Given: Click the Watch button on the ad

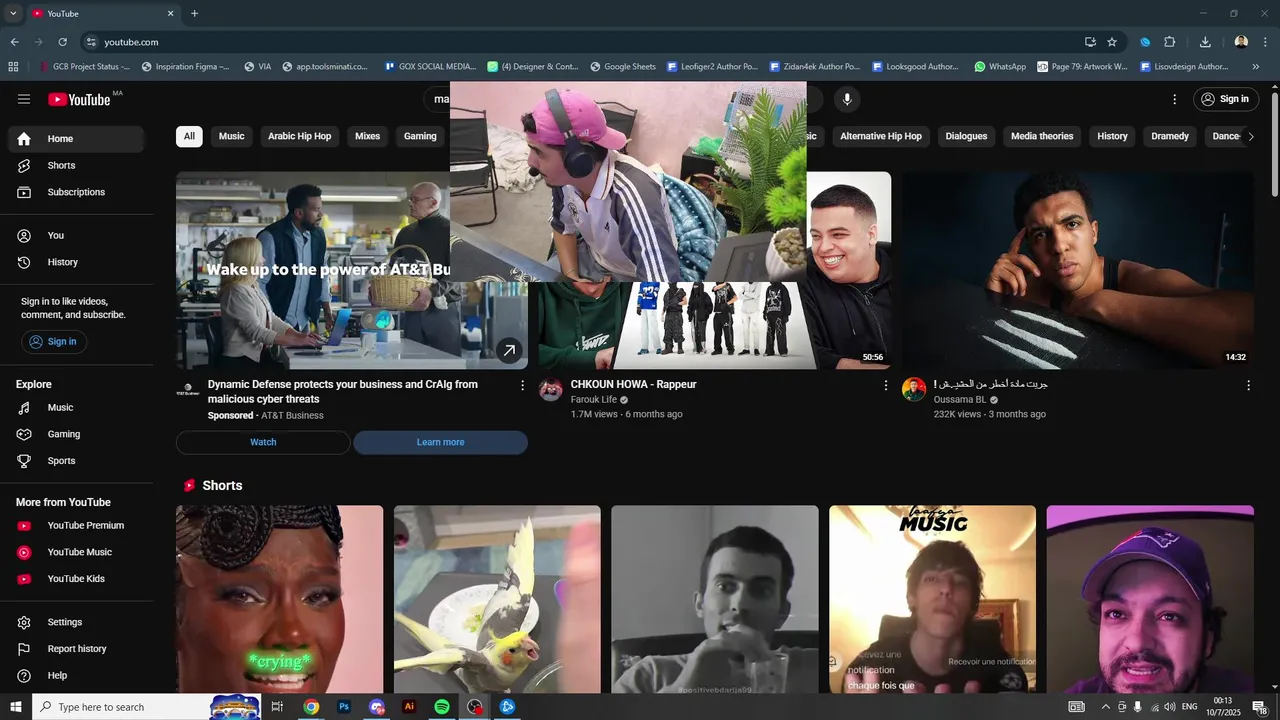Looking at the screenshot, I should point(263,442).
